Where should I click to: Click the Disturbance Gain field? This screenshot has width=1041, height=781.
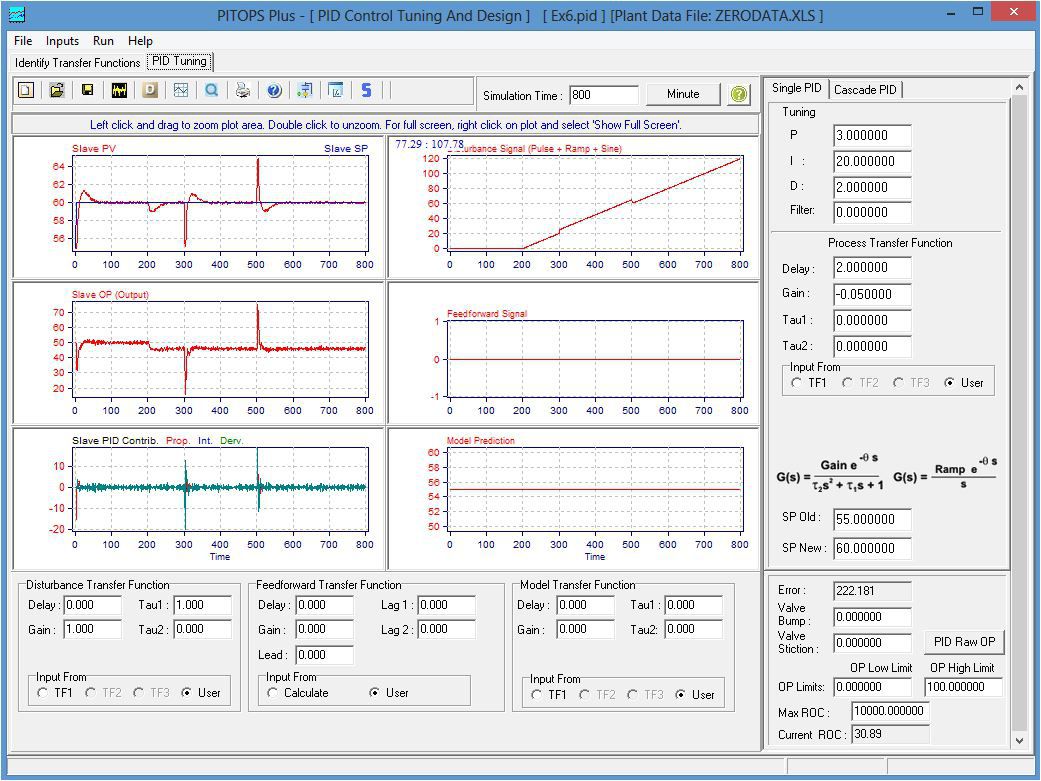coord(92,629)
